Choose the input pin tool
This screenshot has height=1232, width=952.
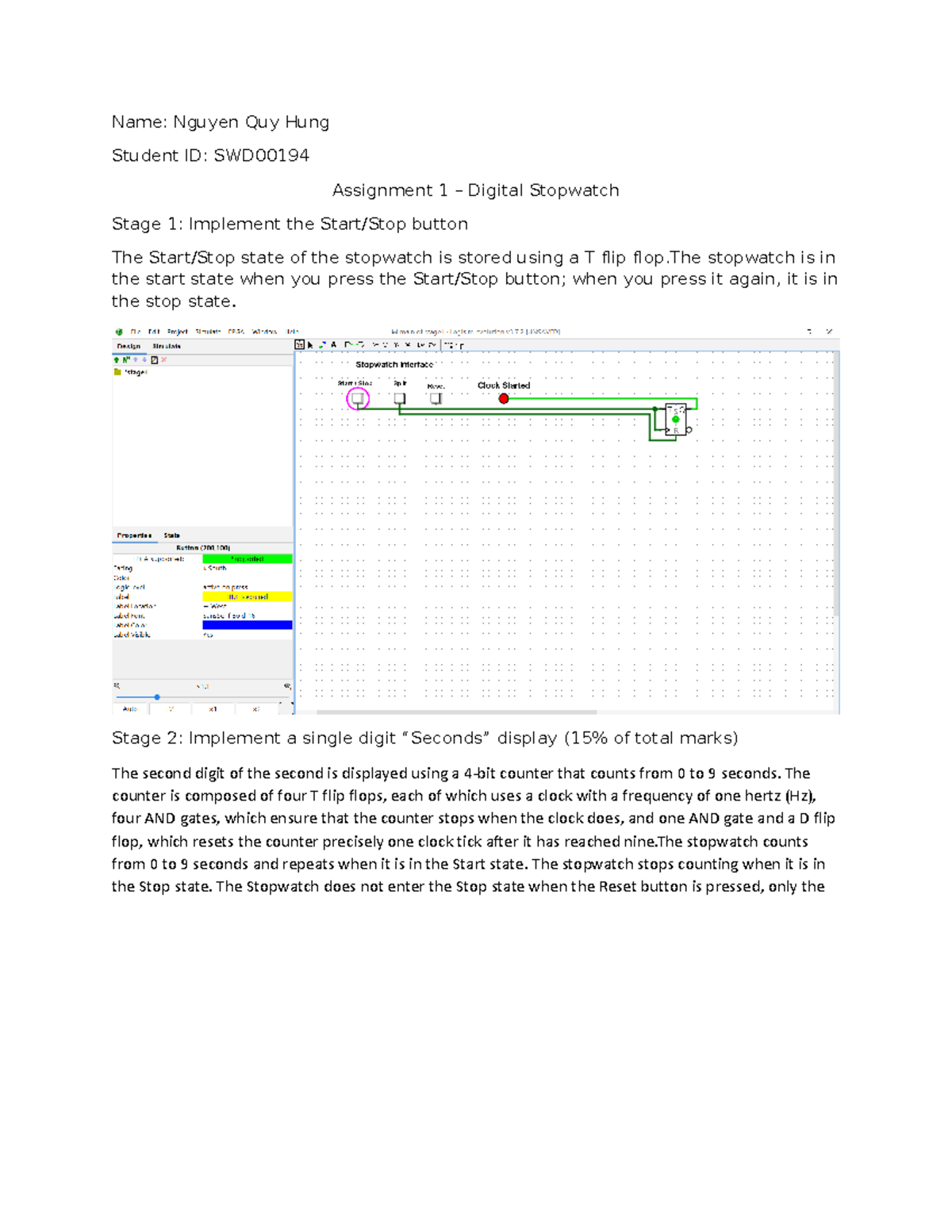tap(347, 344)
